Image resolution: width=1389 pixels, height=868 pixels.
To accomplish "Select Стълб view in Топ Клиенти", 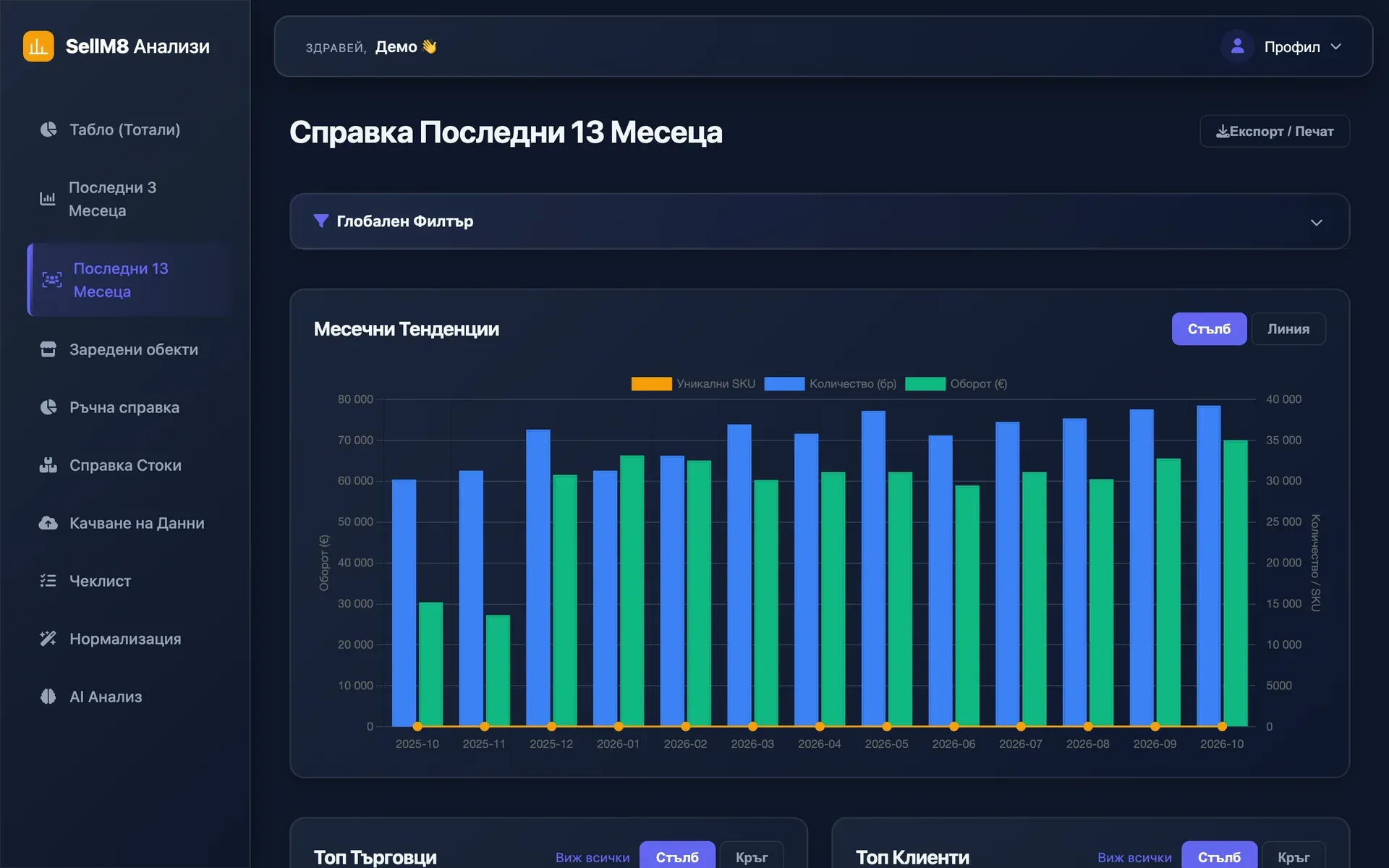I will (x=1219, y=856).
